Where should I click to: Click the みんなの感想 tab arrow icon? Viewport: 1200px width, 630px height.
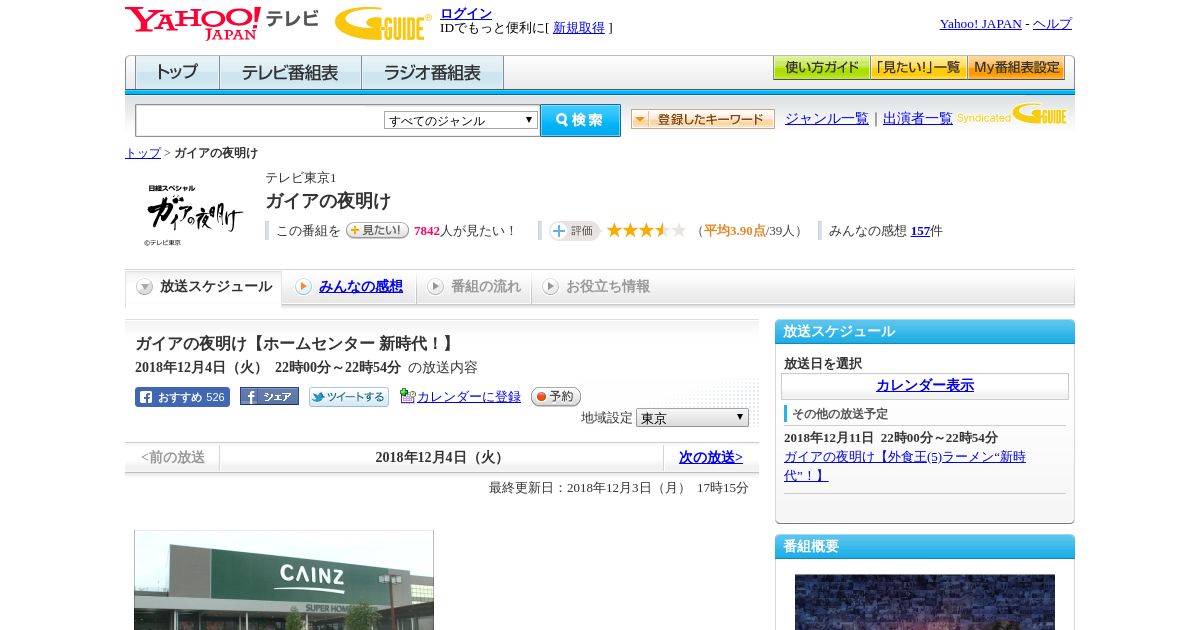[303, 287]
